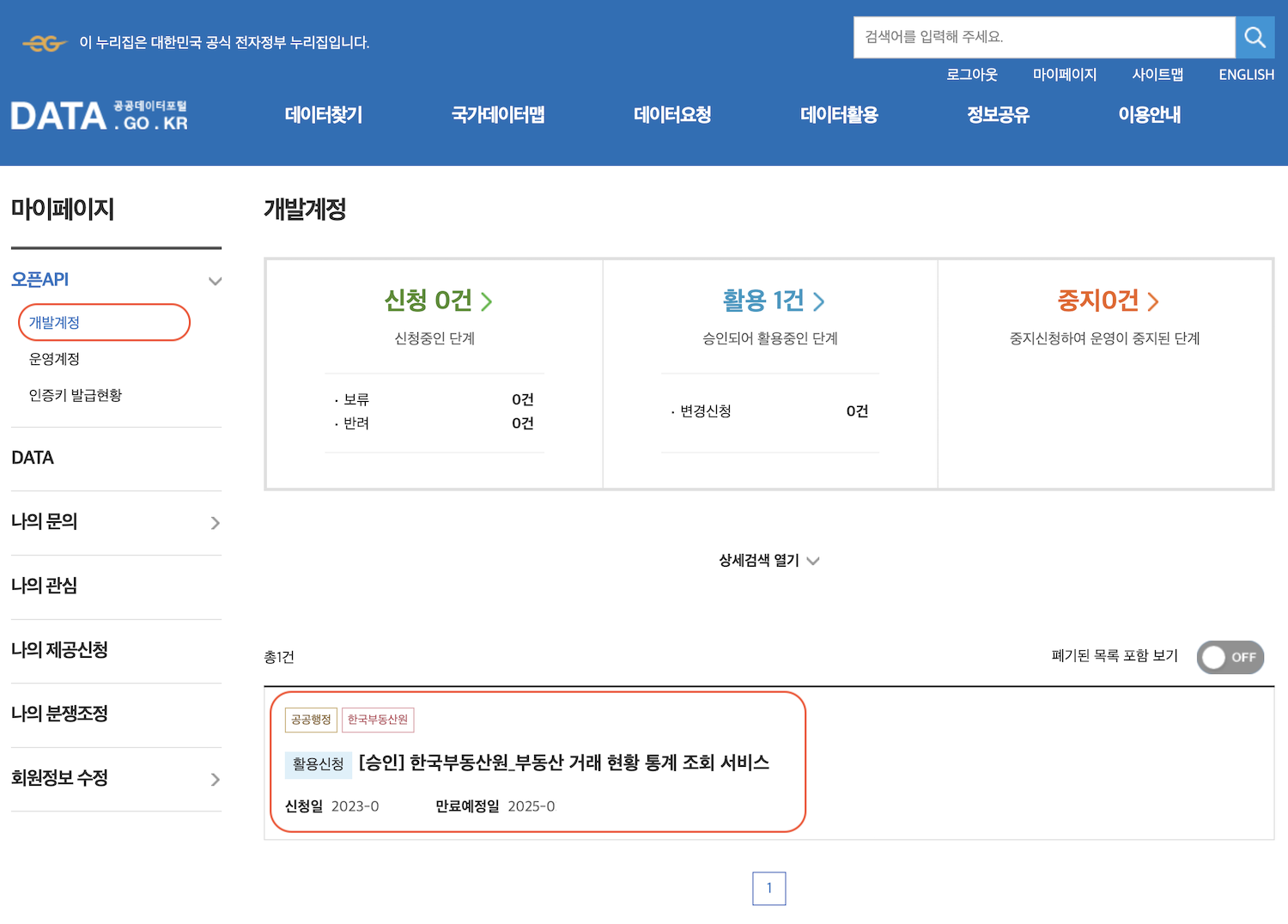Click the DATA.GO.KR portal logo

click(99, 116)
